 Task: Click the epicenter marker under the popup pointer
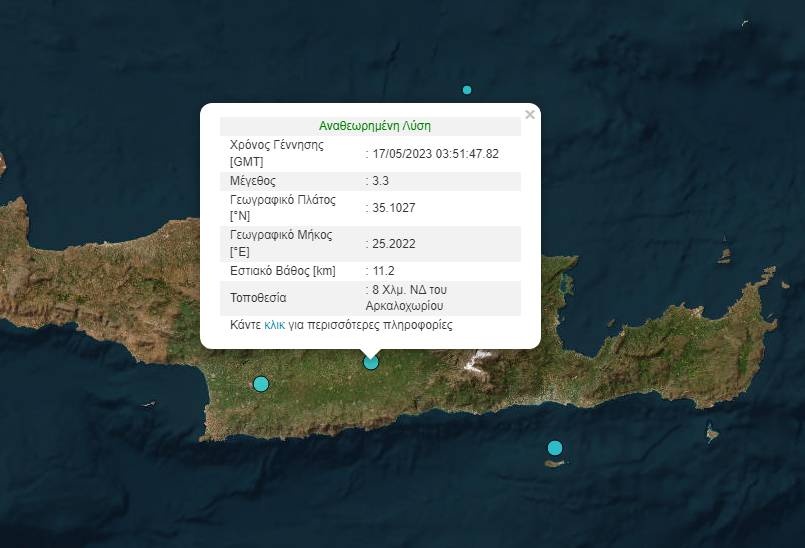click(x=371, y=362)
